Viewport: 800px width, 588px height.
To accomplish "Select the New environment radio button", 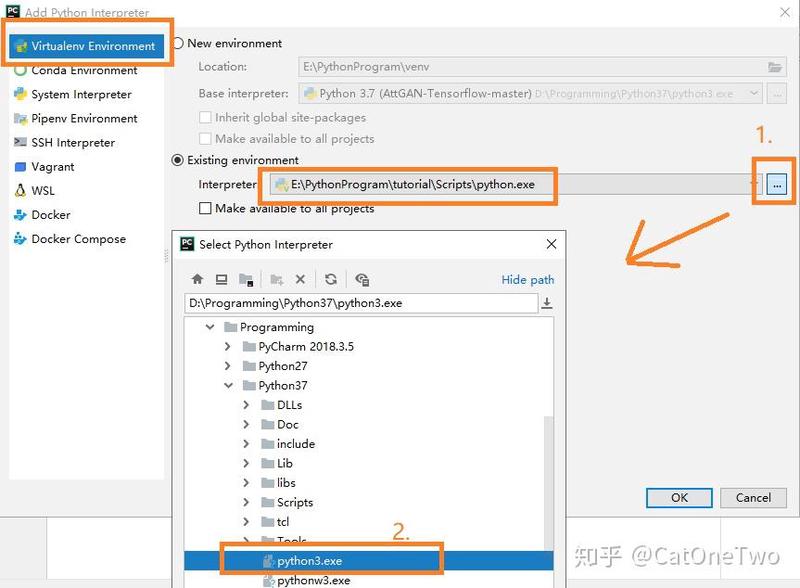I will click(x=178, y=43).
